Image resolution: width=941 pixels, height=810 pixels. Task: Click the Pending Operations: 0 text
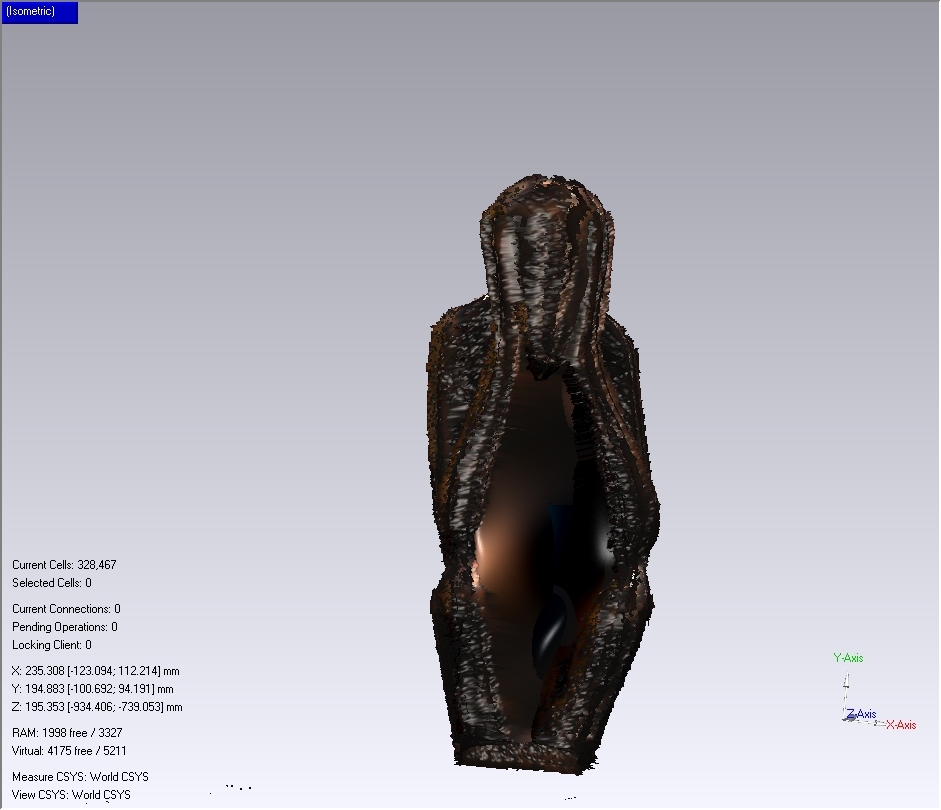[x=65, y=627]
